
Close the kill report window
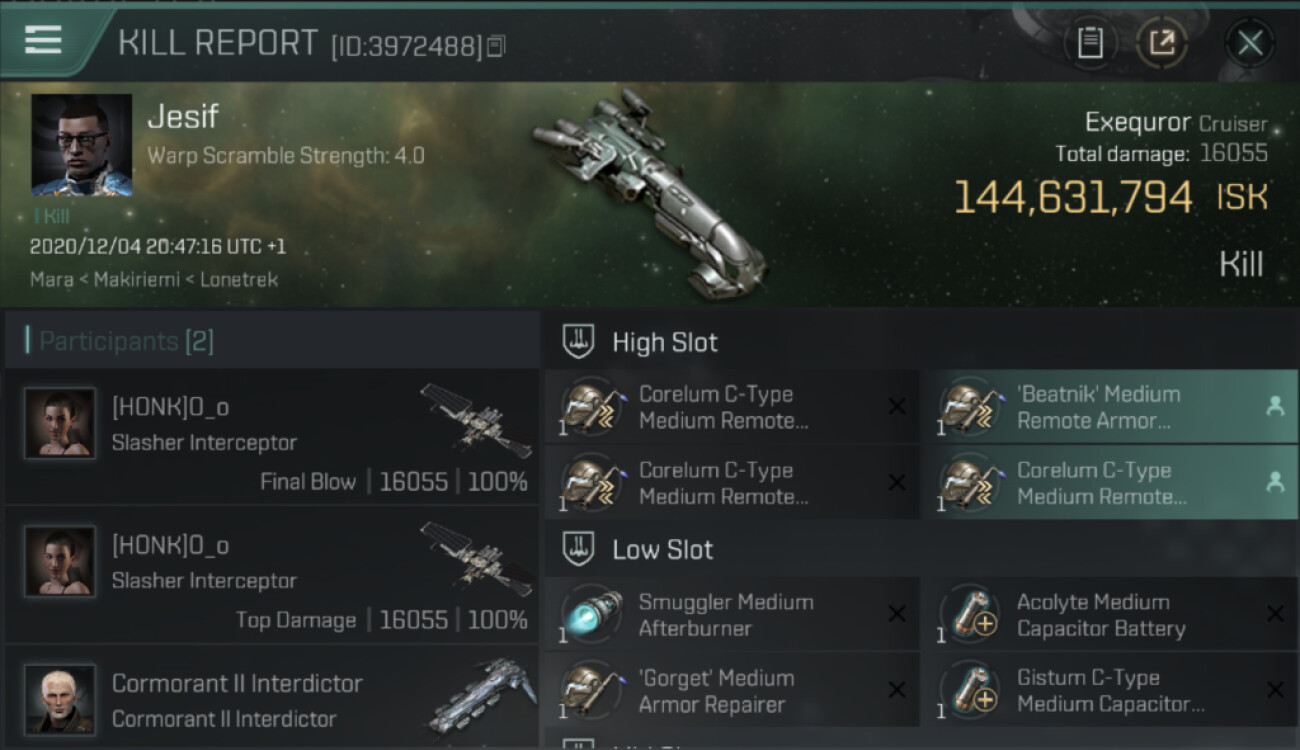pos(1249,43)
